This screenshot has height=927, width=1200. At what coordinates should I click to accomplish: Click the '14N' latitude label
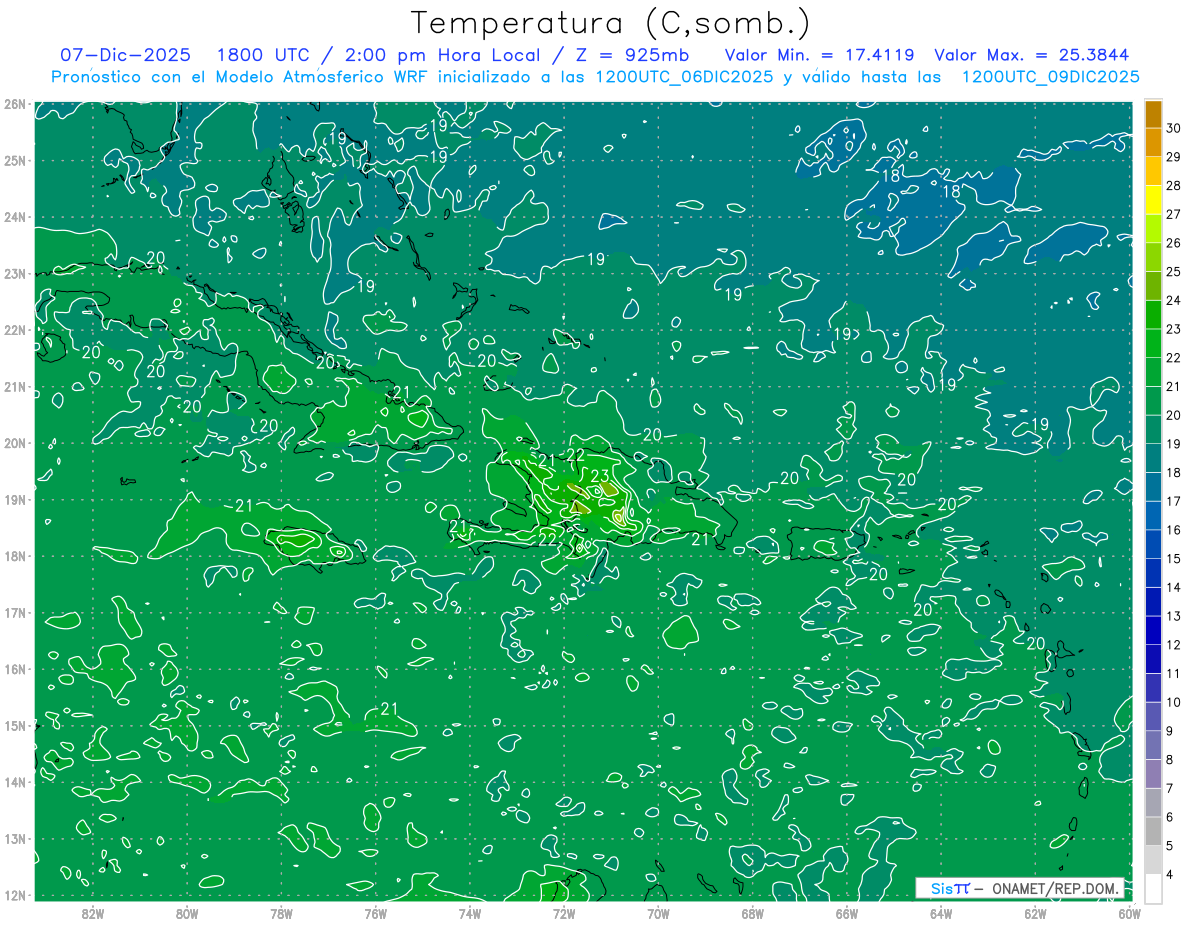click(15, 782)
